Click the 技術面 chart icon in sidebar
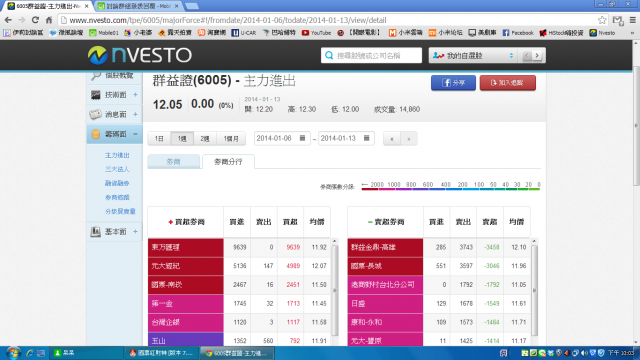The height and width of the screenshot is (360, 640). (x=96, y=95)
